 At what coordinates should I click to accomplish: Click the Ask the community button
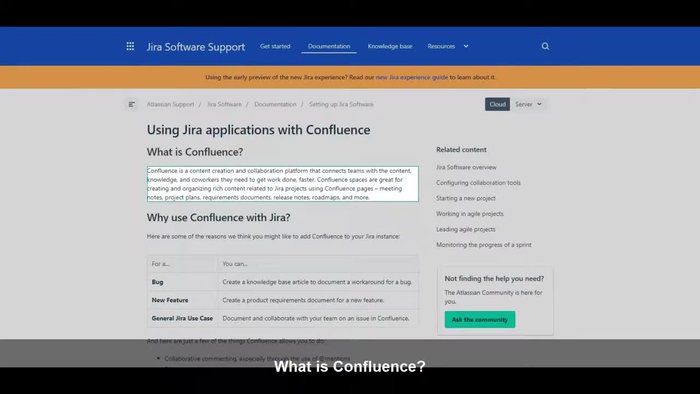click(480, 319)
